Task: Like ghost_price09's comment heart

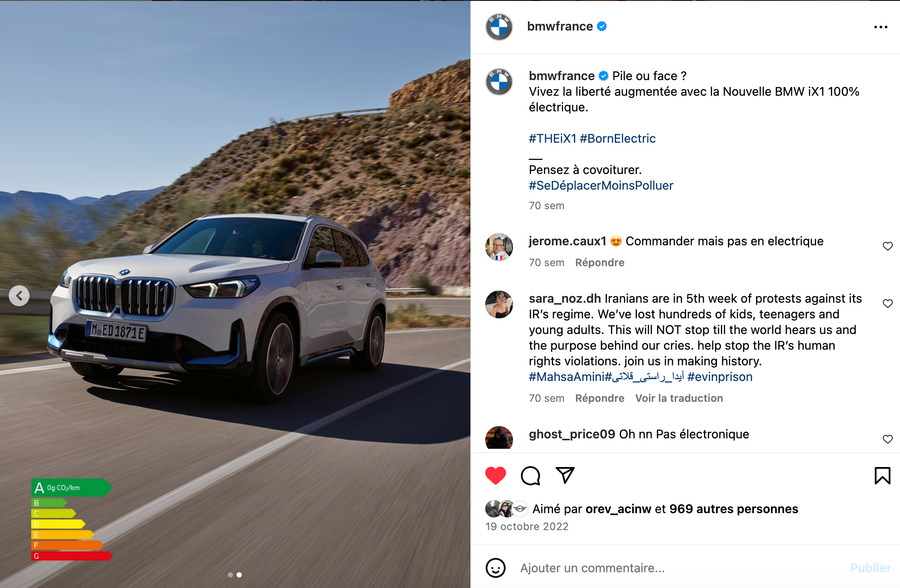Action: point(887,439)
